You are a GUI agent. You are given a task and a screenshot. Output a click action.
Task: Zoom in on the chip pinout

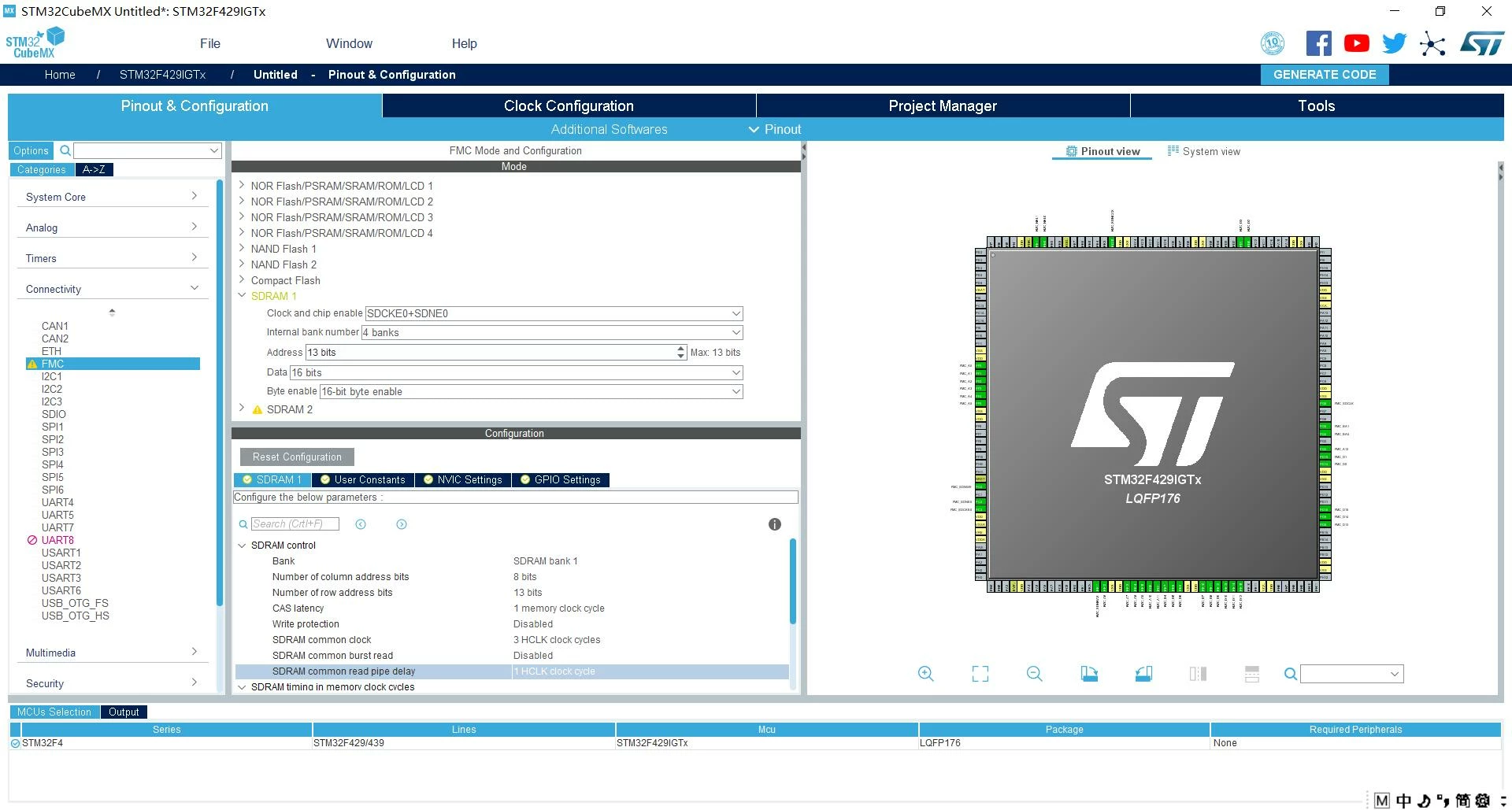tap(926, 674)
